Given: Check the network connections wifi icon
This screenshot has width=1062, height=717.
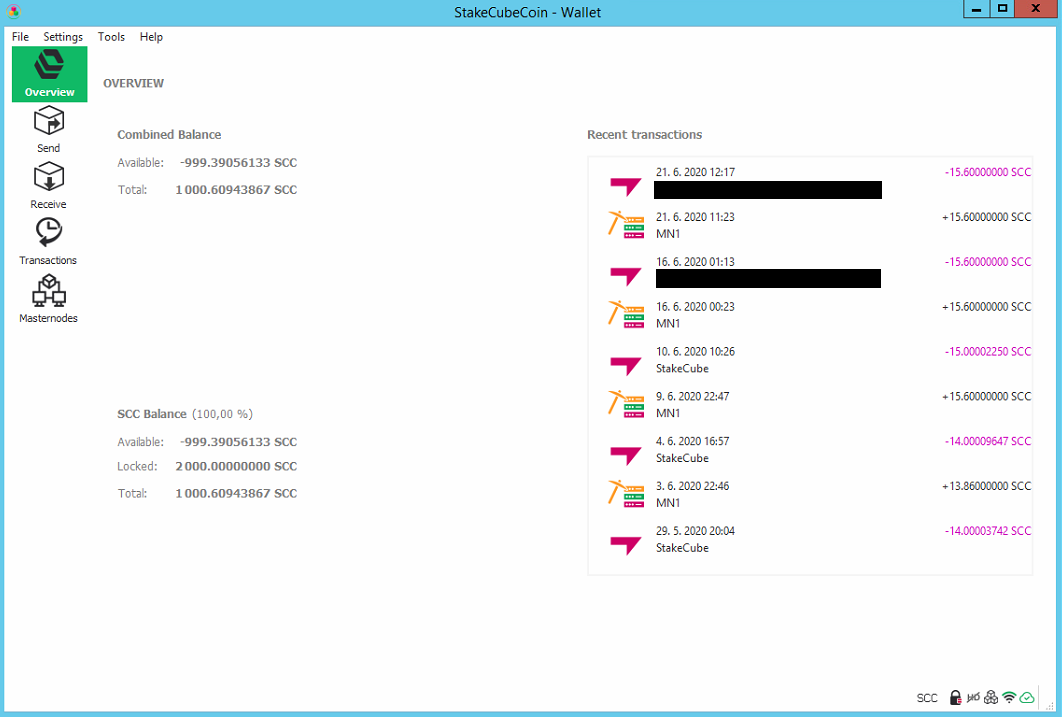Looking at the screenshot, I should coord(1009,697).
